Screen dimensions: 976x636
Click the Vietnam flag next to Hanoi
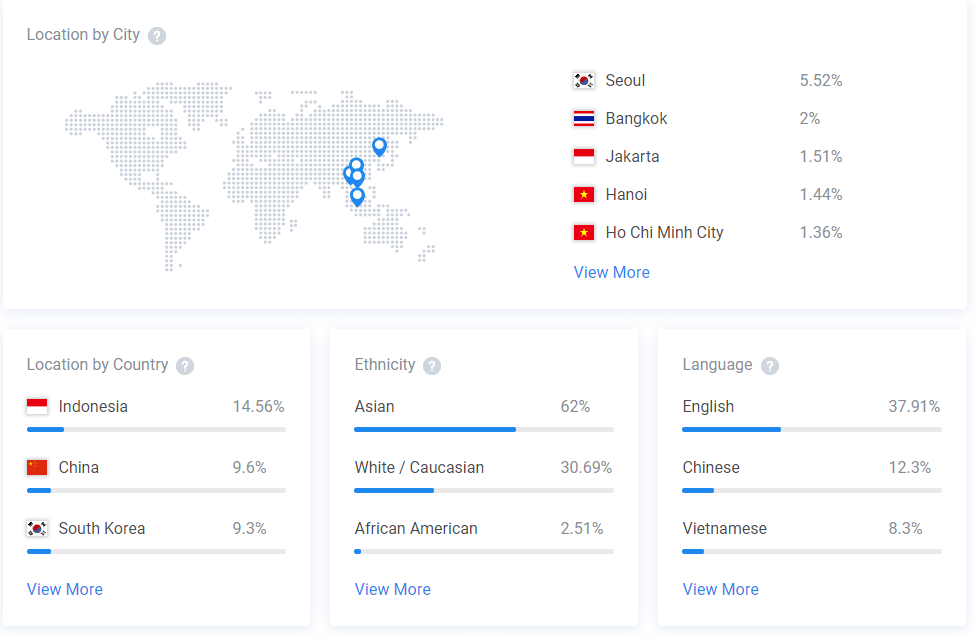(x=584, y=195)
